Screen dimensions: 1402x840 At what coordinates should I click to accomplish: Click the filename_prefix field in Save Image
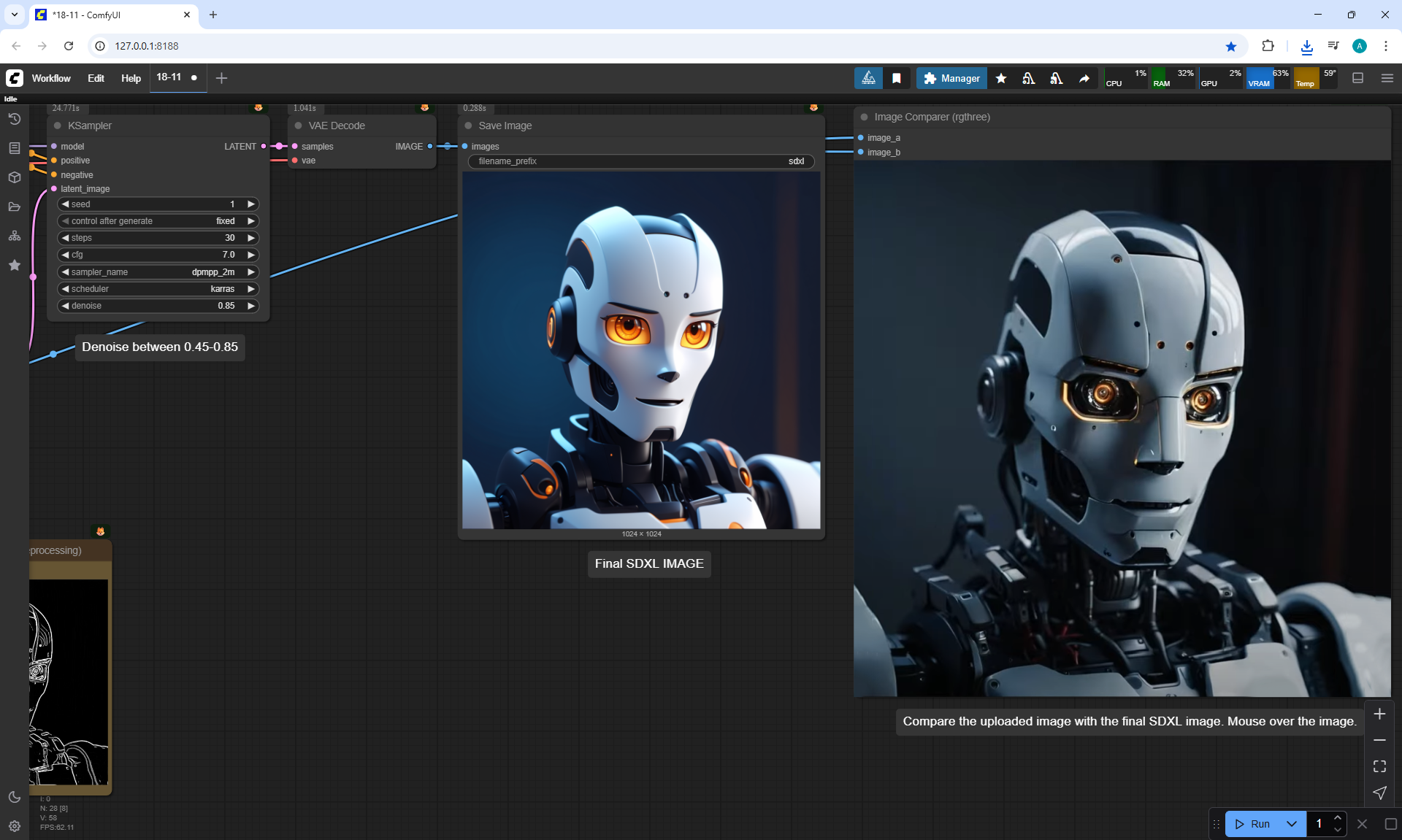coord(640,161)
